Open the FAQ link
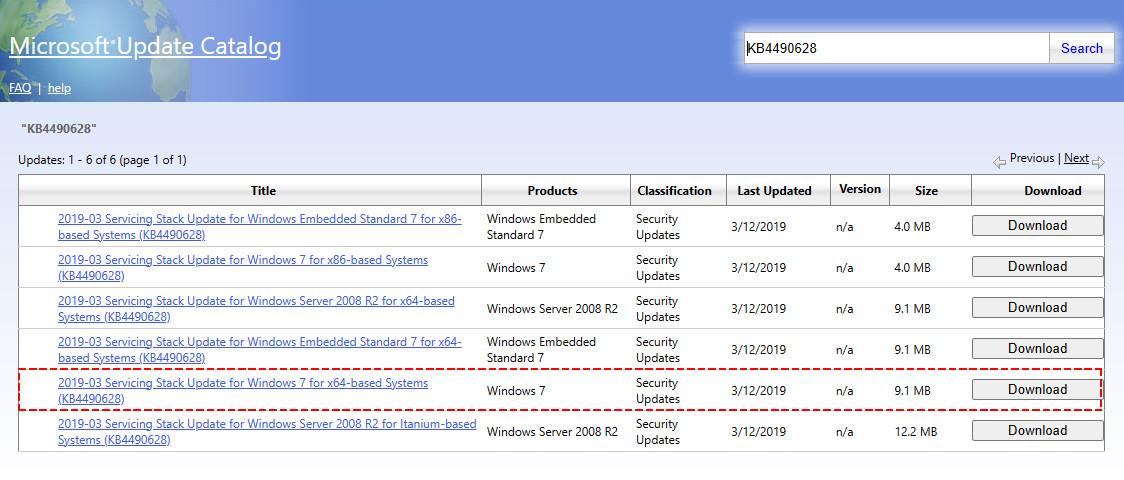Screen dimensions: 1124x480 pos(20,88)
